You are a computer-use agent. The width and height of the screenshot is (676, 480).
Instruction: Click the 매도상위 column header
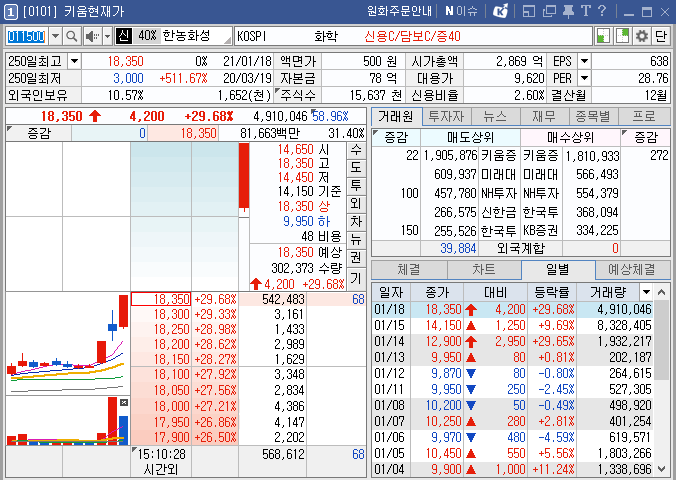point(470,138)
